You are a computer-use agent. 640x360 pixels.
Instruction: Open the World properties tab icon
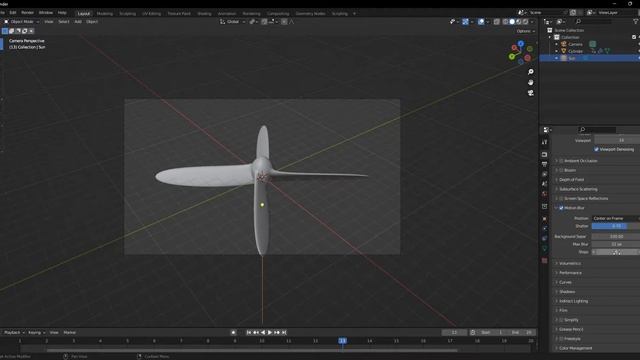click(544, 194)
